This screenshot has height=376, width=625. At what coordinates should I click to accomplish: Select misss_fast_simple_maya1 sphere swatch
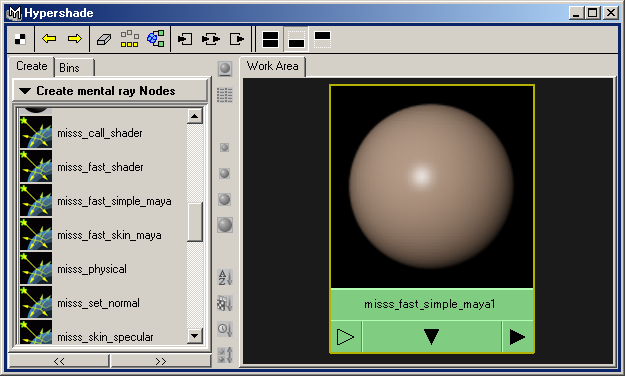pyautogui.click(x=432, y=187)
